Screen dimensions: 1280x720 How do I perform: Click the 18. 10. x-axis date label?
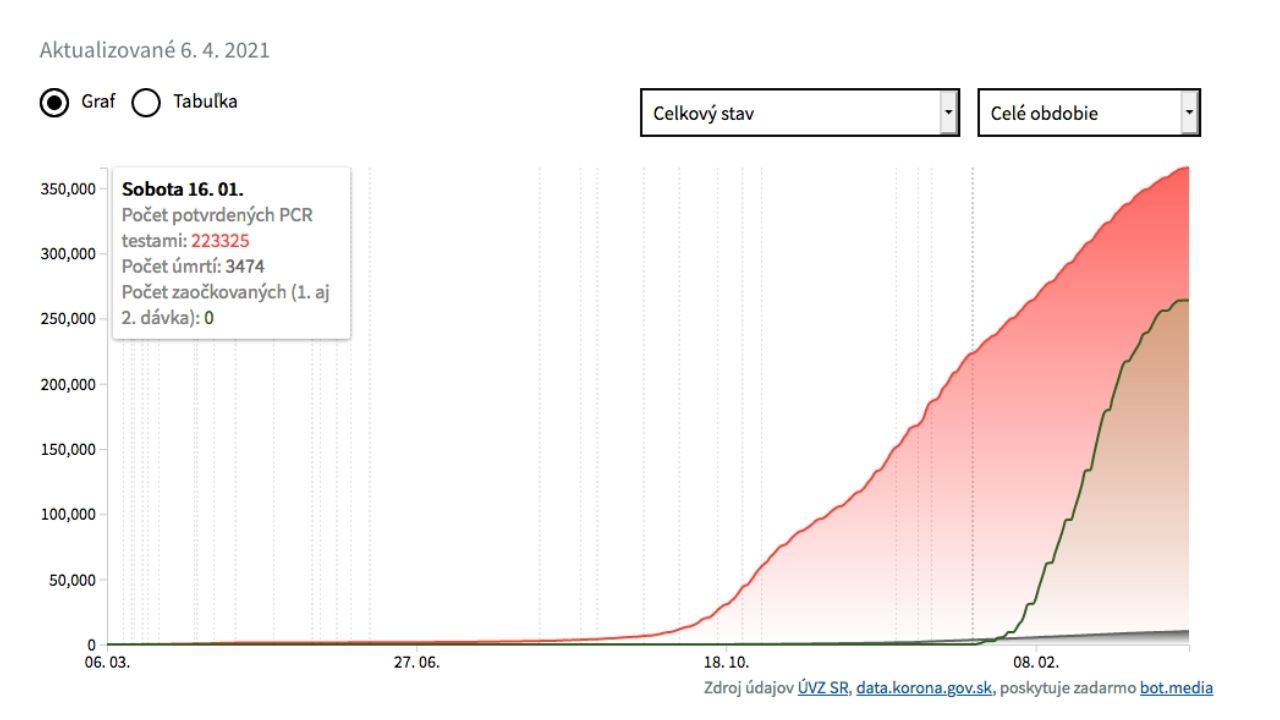point(726,663)
